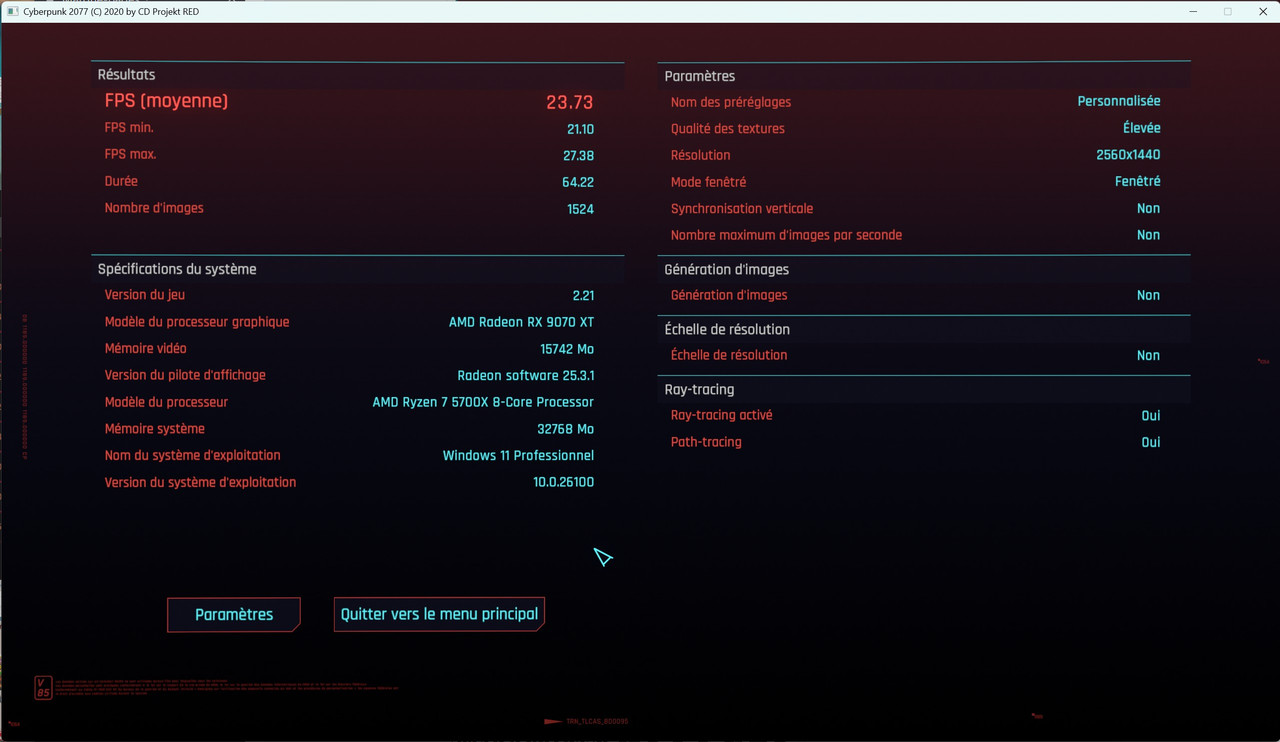
Task: Click 'AMD Radeon RX 9070 XT' text
Action: tap(521, 322)
